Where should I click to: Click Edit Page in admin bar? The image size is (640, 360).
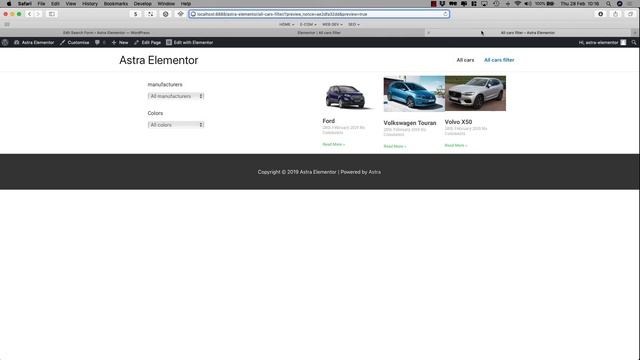tap(147, 42)
